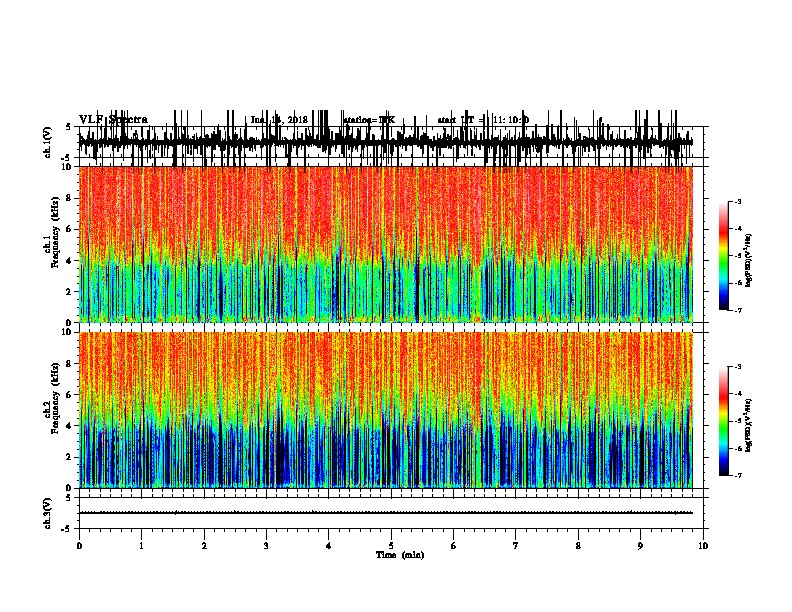Image resolution: width=792 pixels, height=612 pixels.
Task: Click the time axis tick label "4"
Action: tap(329, 546)
